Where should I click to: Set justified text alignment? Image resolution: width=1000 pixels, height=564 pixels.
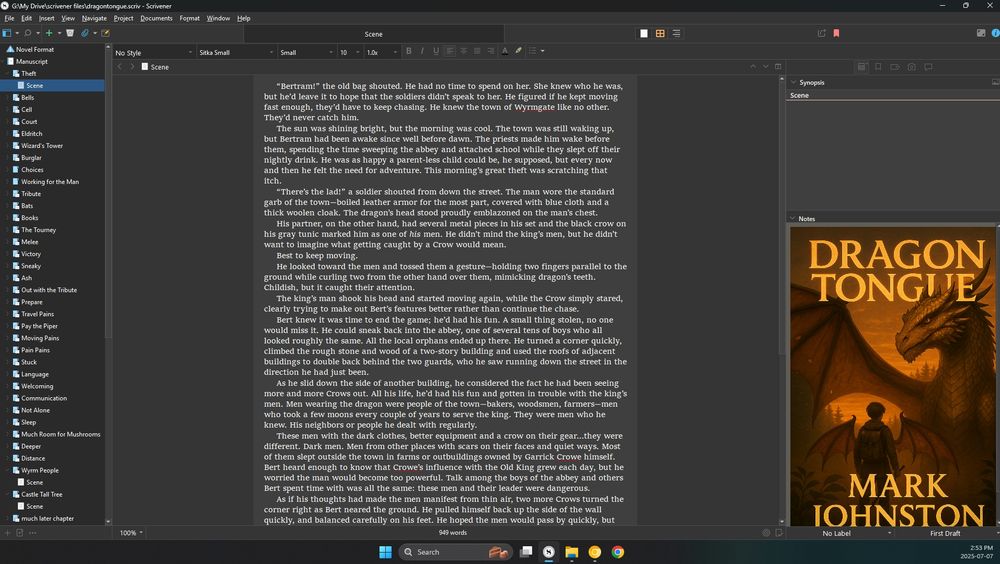click(x=477, y=51)
